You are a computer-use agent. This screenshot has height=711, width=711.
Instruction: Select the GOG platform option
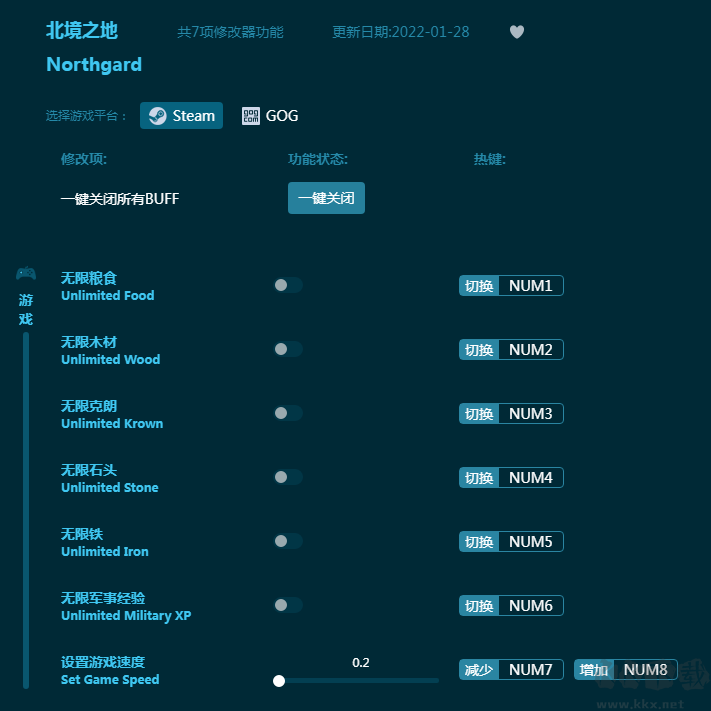[270, 116]
